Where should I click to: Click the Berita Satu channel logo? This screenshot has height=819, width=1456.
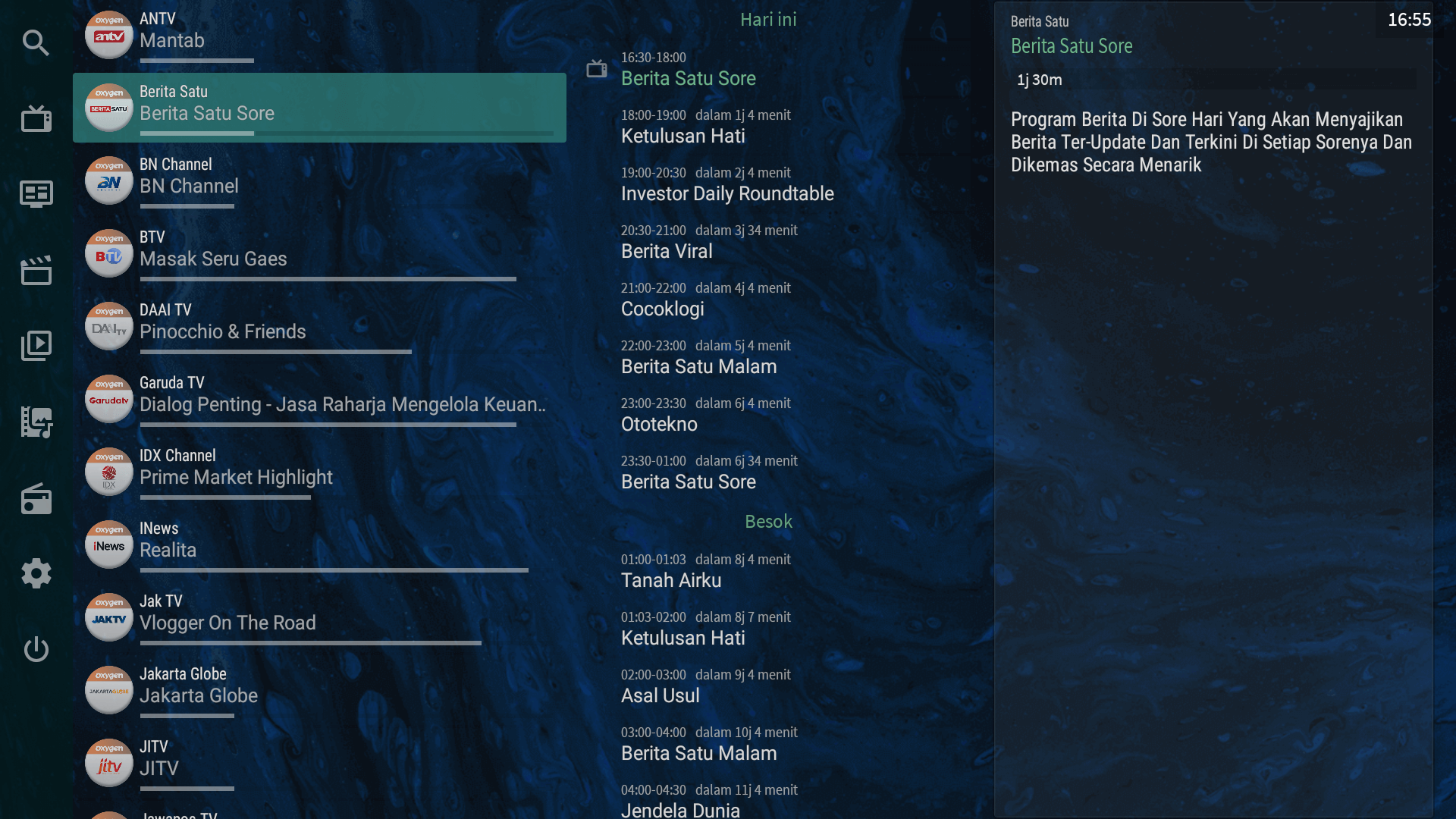[109, 108]
